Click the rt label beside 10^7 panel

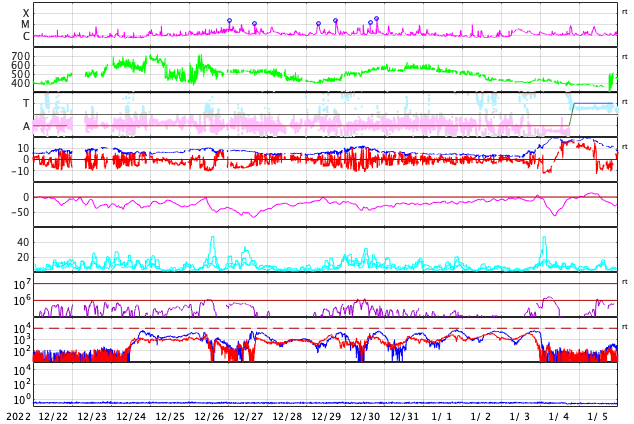tap(624, 282)
